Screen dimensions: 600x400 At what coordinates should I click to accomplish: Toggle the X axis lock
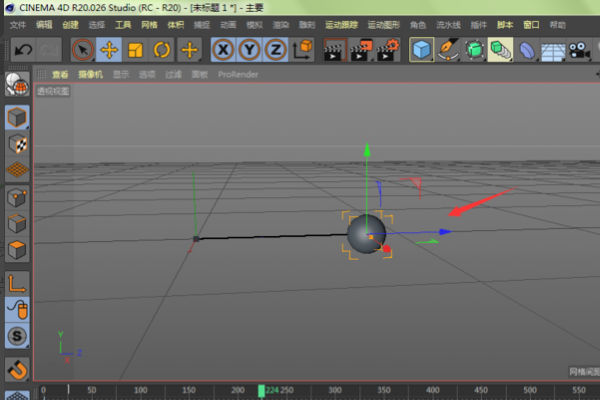(x=223, y=49)
